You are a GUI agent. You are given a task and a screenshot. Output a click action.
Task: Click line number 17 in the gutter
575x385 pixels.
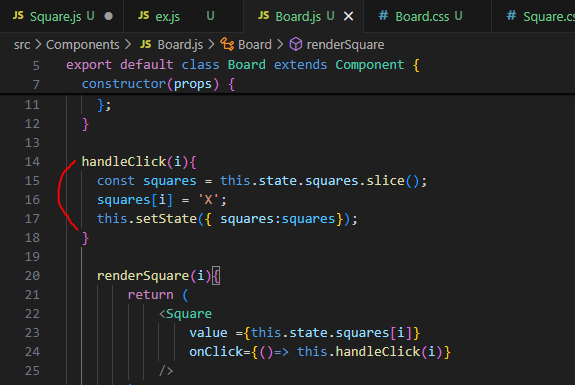pyautogui.click(x=32, y=219)
